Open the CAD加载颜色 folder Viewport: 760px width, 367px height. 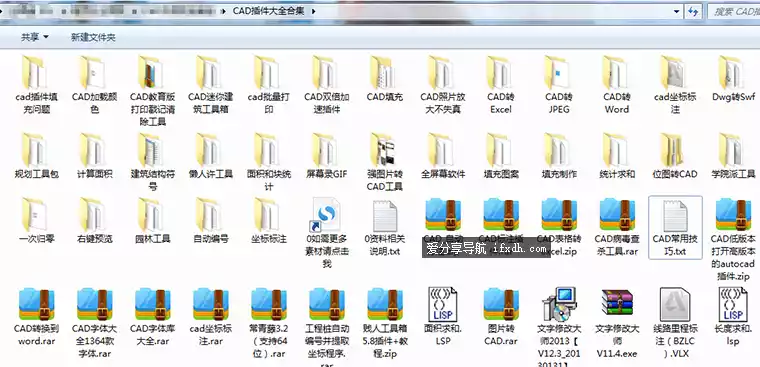pyautogui.click(x=95, y=85)
